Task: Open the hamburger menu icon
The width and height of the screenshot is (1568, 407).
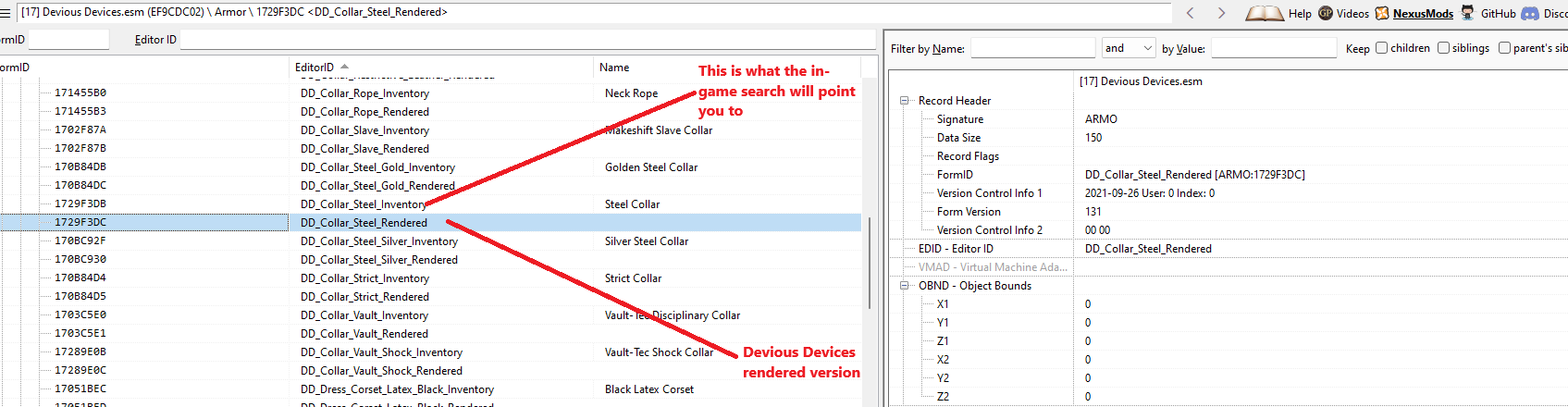Action: 6,13
